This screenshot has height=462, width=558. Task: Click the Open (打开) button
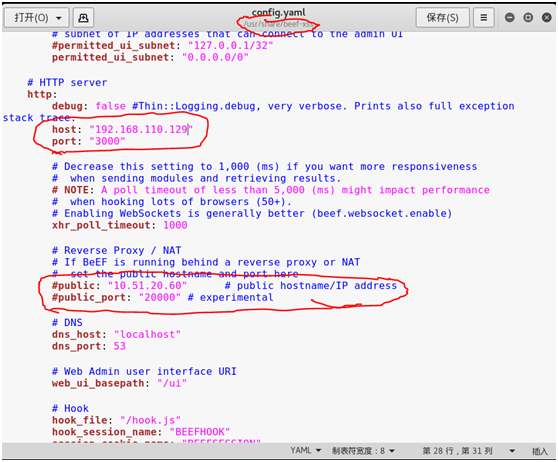(x=31, y=17)
